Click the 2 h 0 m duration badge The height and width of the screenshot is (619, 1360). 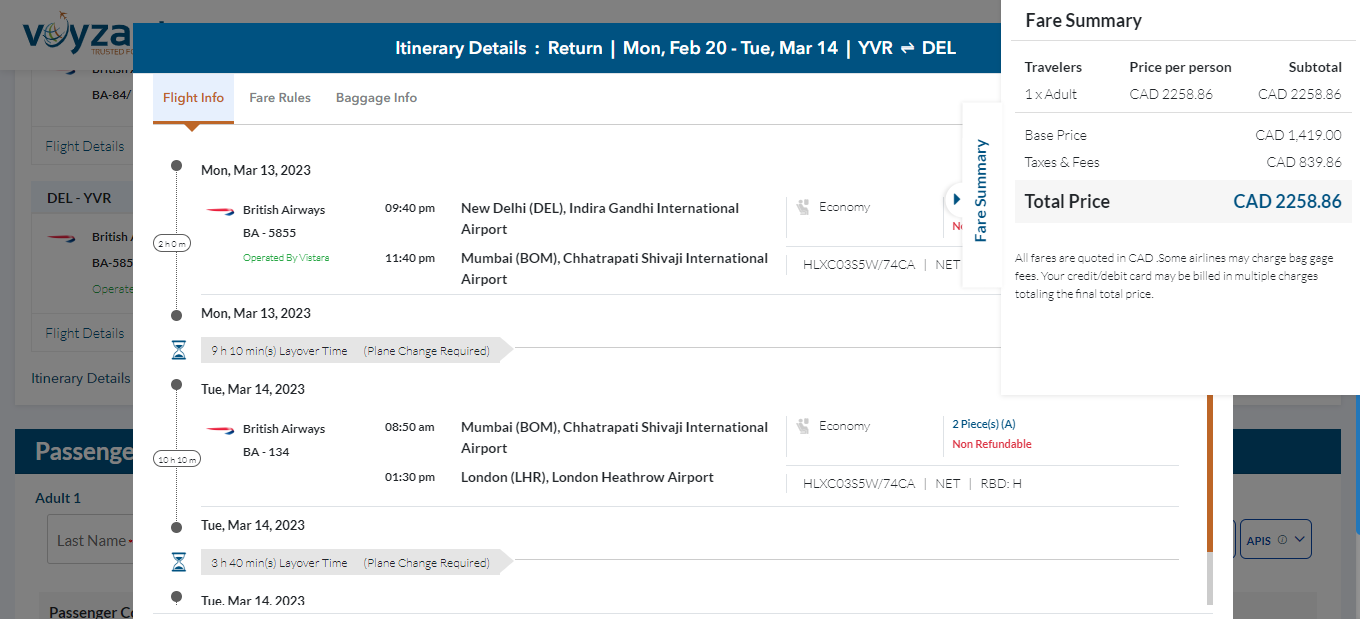pos(176,243)
